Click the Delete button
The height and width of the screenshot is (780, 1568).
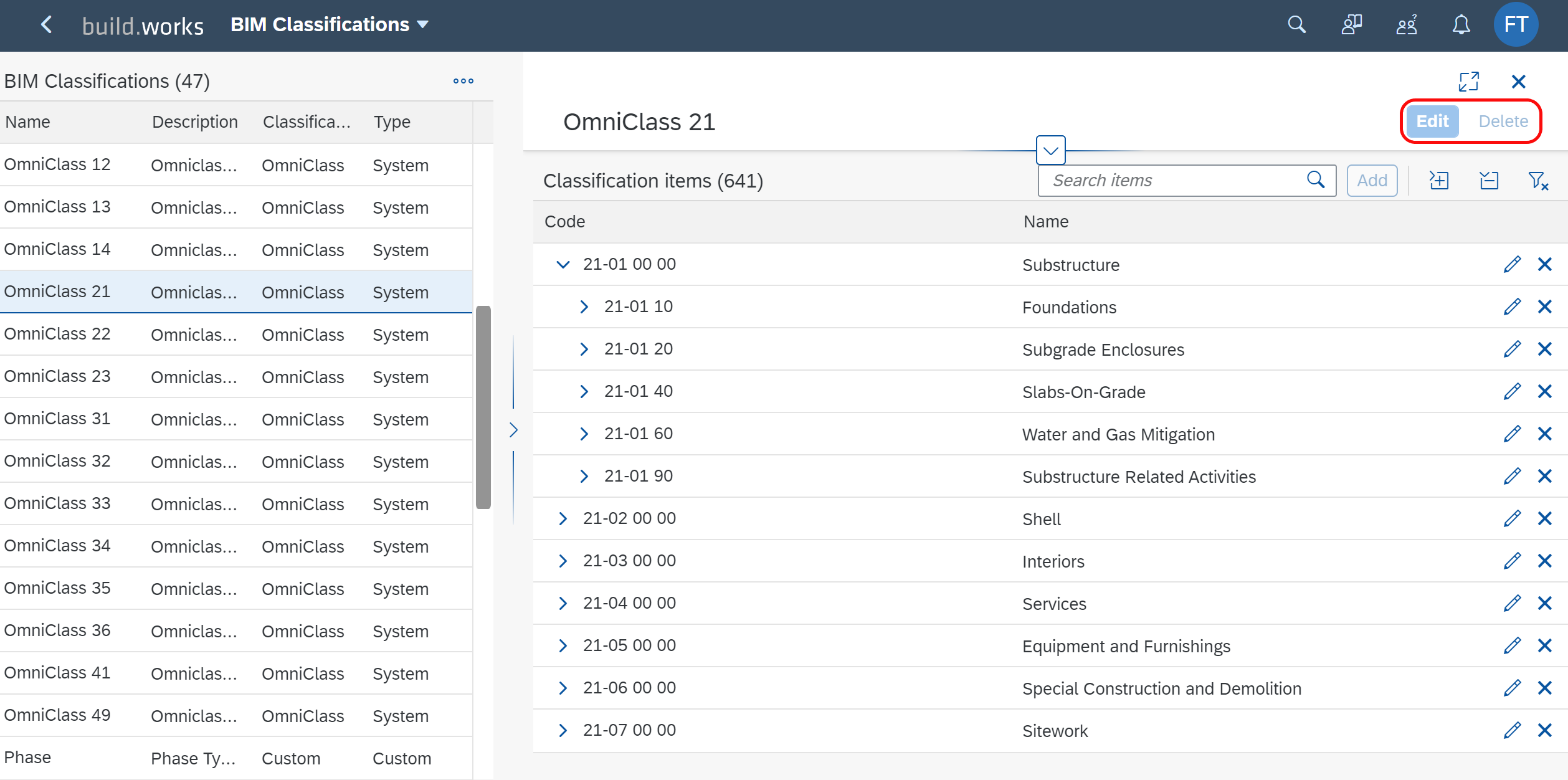coord(1503,121)
